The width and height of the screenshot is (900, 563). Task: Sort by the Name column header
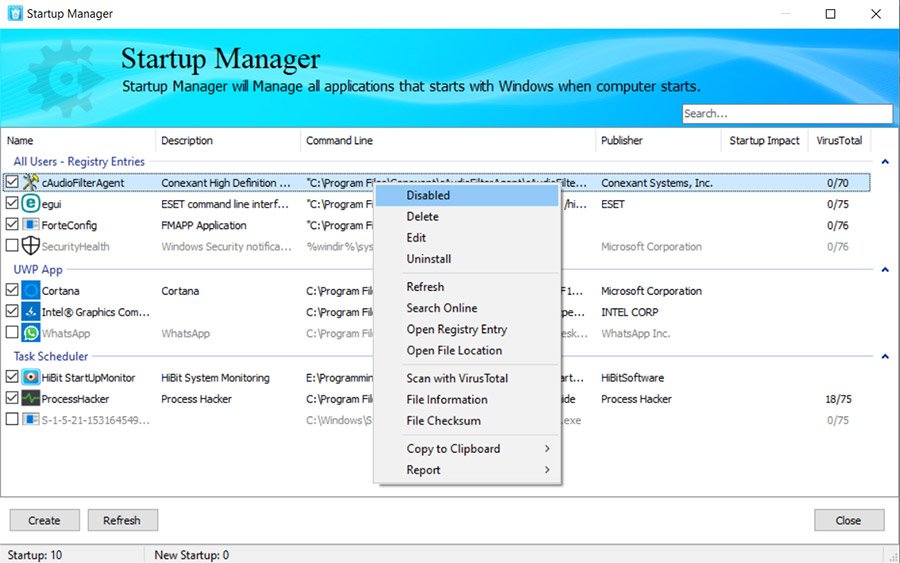[78, 141]
